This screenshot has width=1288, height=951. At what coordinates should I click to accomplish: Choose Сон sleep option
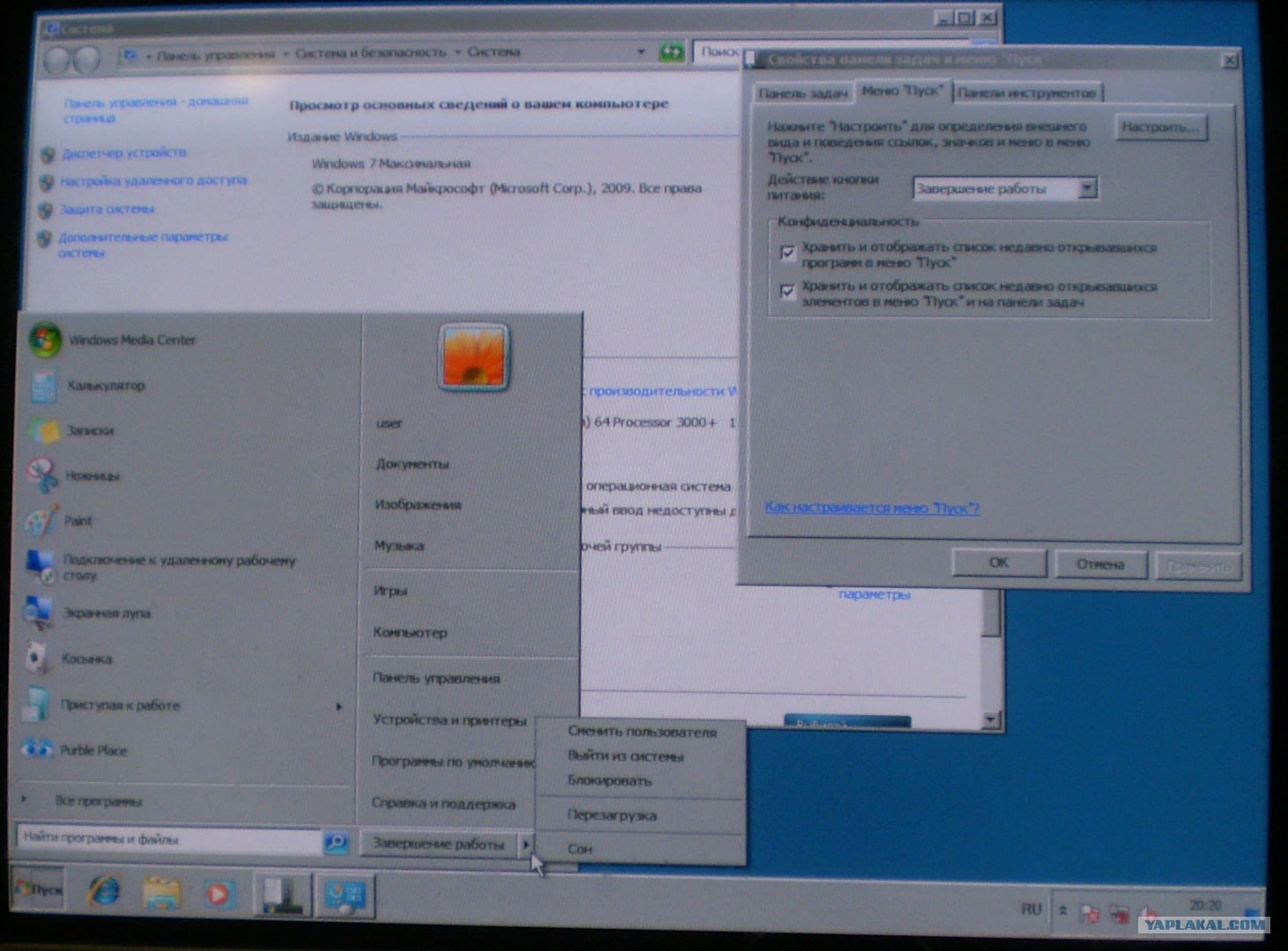pos(580,849)
